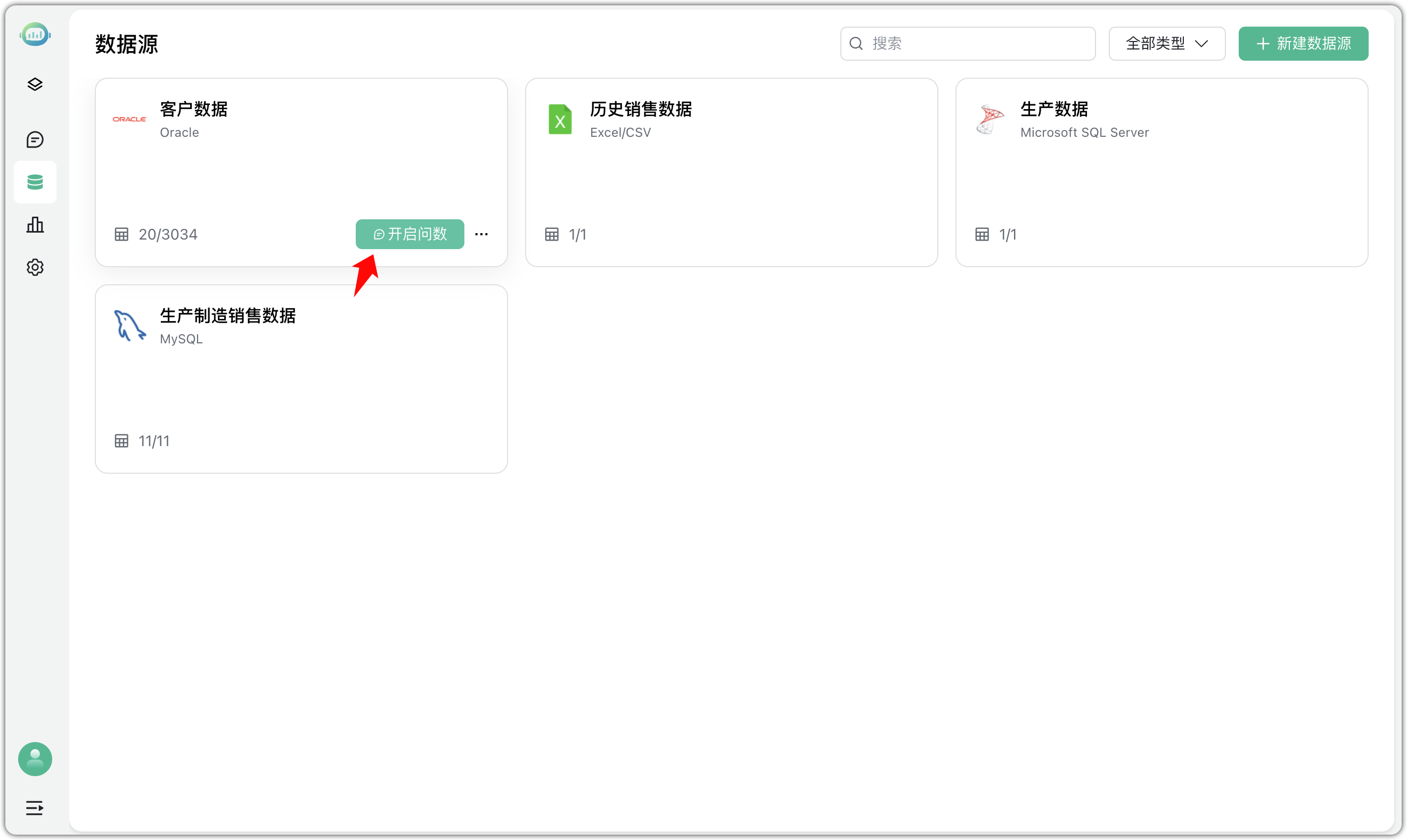Enable 问数 on the 客户数据 source
This screenshot has width=1407, height=840.
[x=410, y=234]
